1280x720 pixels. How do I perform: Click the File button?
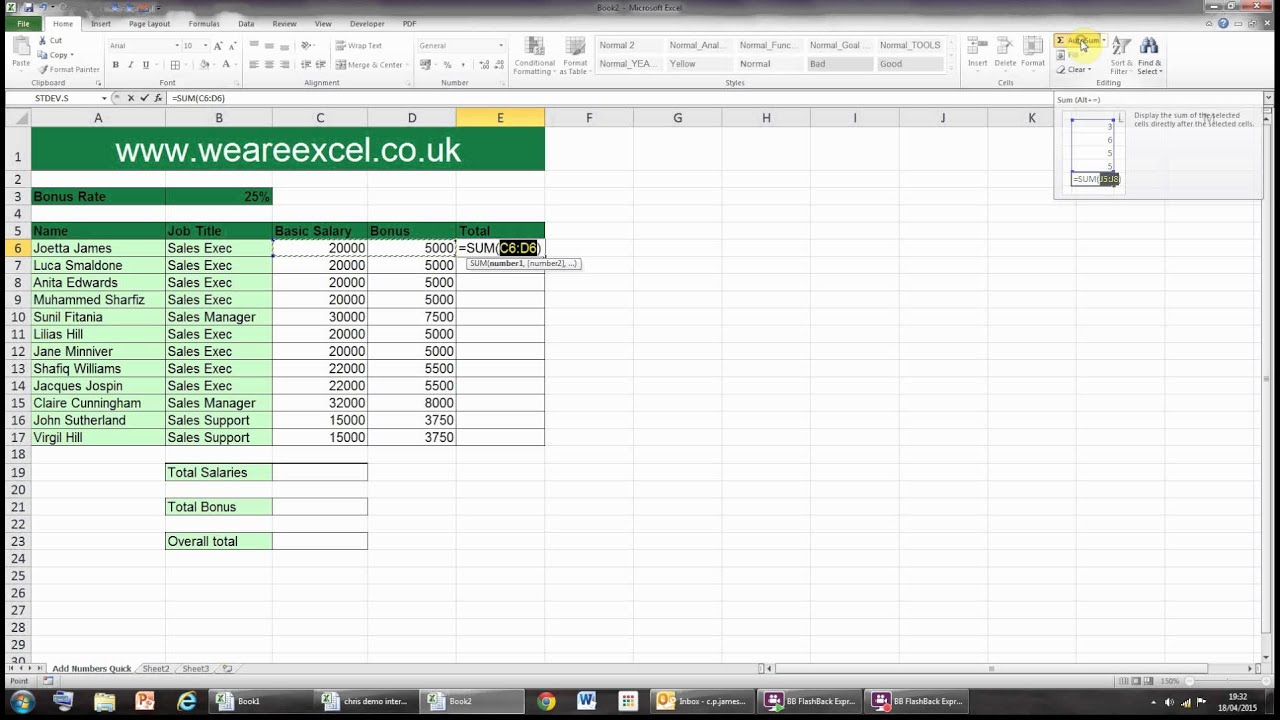pyautogui.click(x=22, y=24)
